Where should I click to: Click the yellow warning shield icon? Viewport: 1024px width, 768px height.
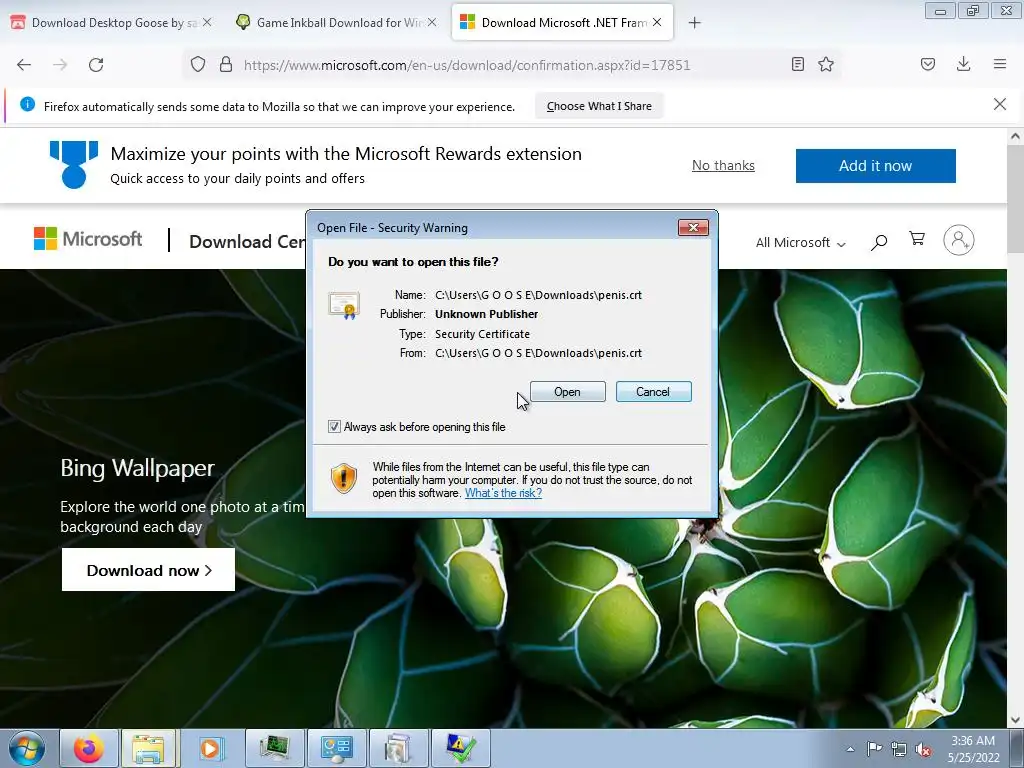344,478
